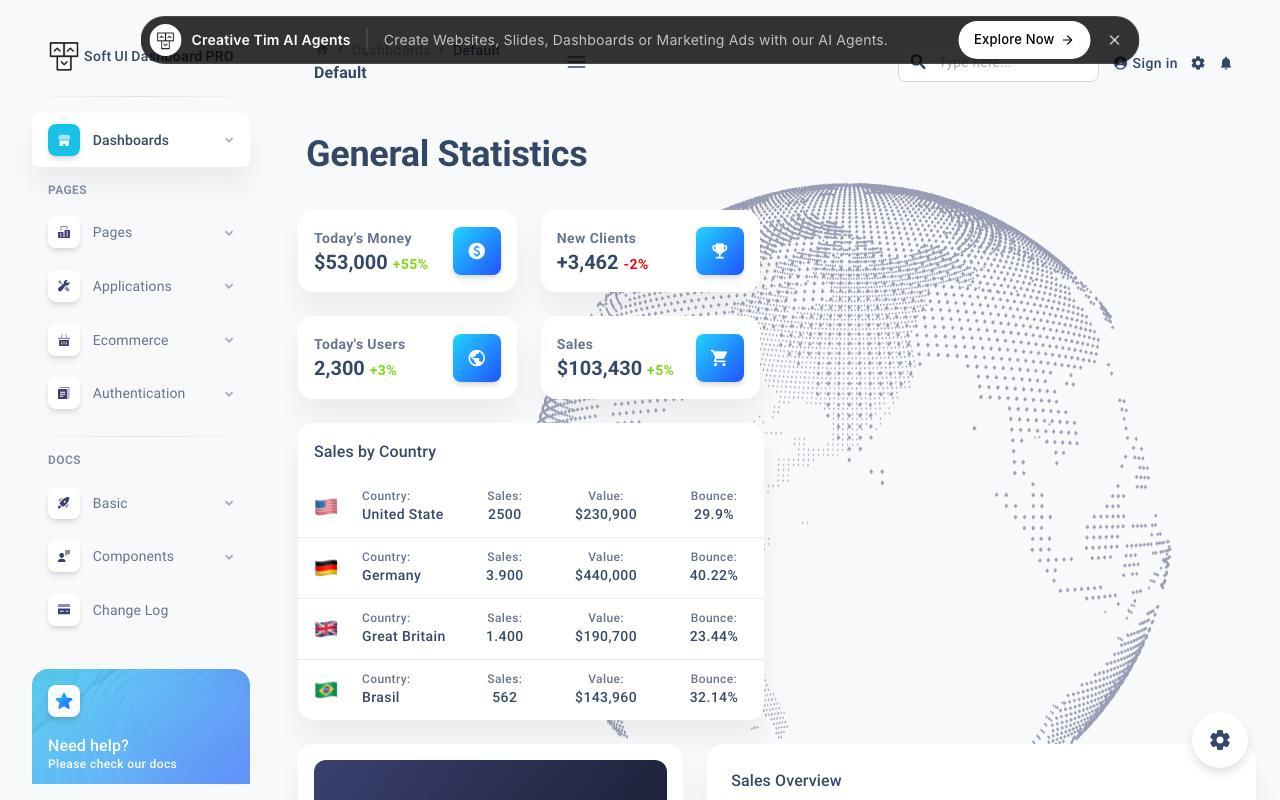The width and height of the screenshot is (1280, 800).
Task: Click the Germany flag icon
Action: (x=326, y=568)
